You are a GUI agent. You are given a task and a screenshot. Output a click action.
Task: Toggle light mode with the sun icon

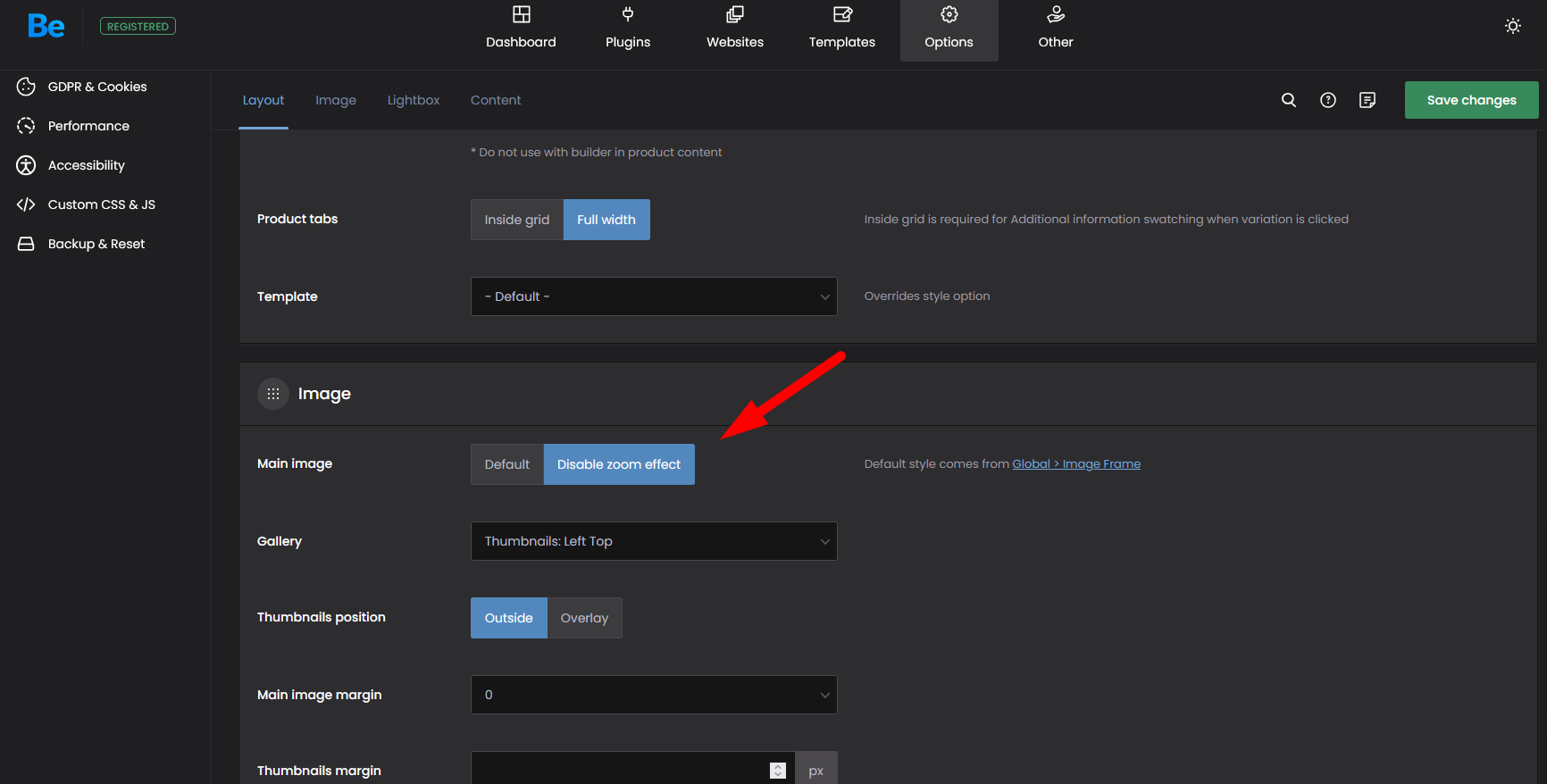click(x=1513, y=26)
